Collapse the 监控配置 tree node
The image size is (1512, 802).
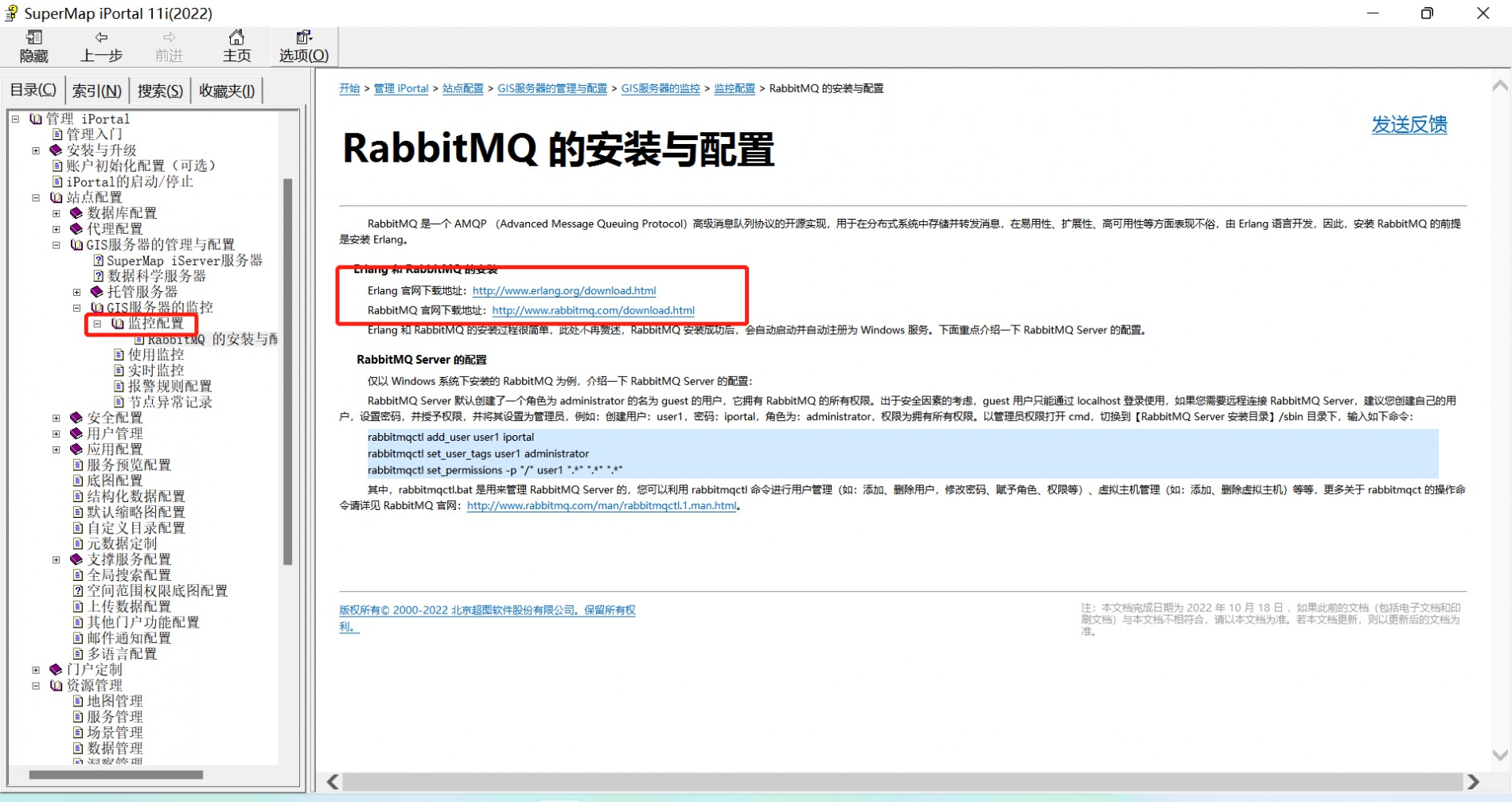click(x=98, y=324)
